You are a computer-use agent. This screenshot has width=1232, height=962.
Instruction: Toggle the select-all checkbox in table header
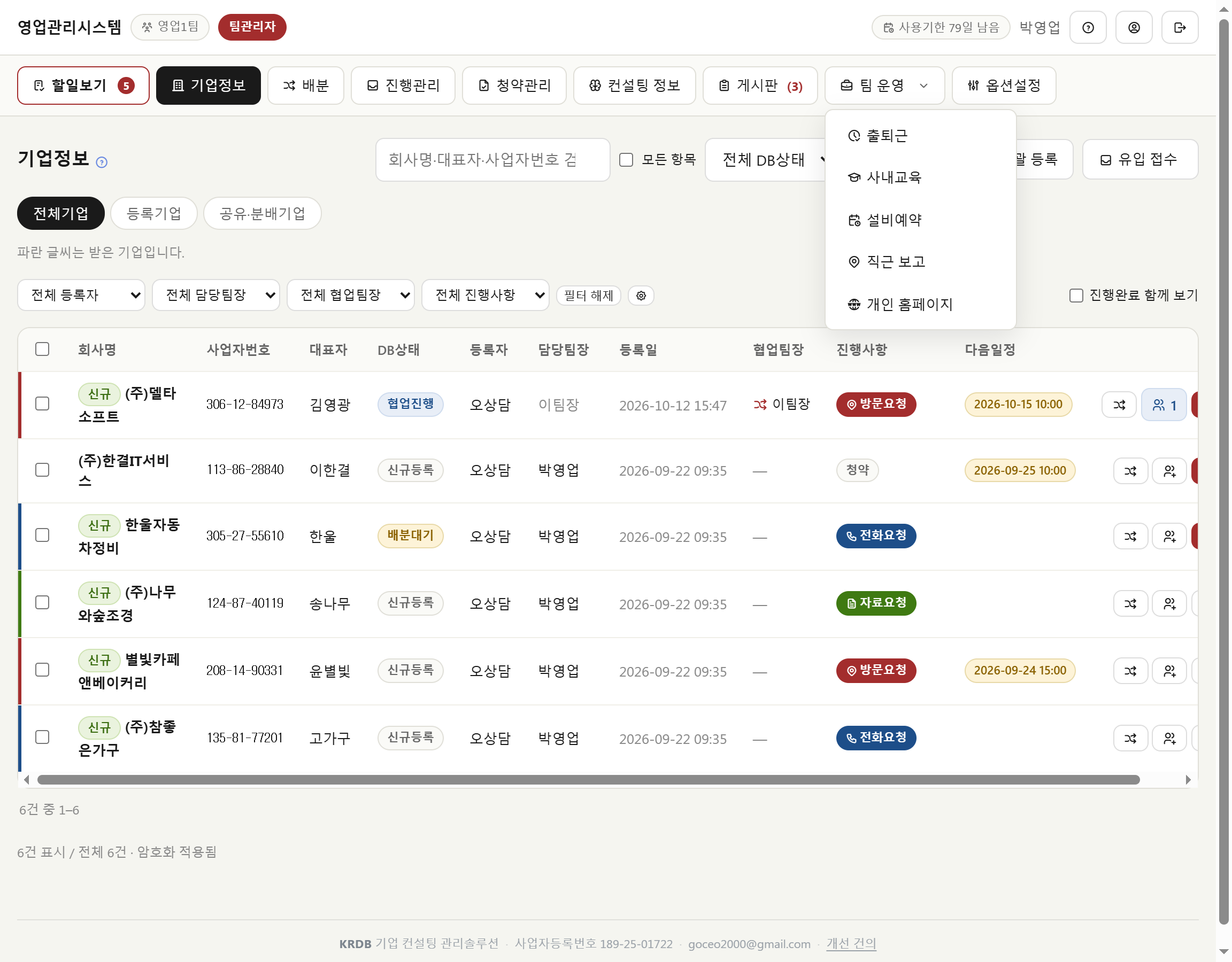(42, 349)
